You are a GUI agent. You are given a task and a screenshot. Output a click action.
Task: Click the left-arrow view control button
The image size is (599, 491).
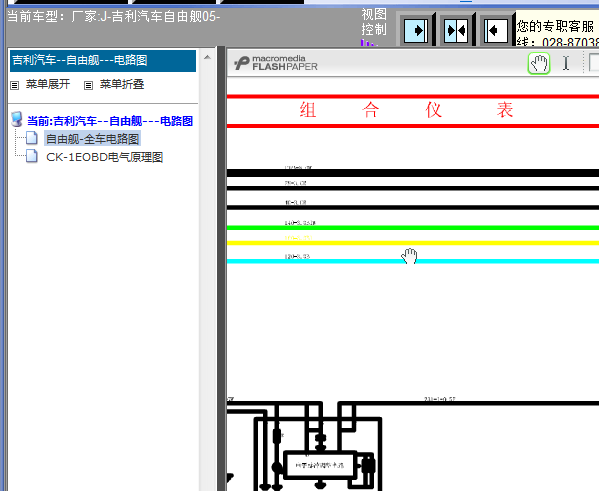pos(495,30)
